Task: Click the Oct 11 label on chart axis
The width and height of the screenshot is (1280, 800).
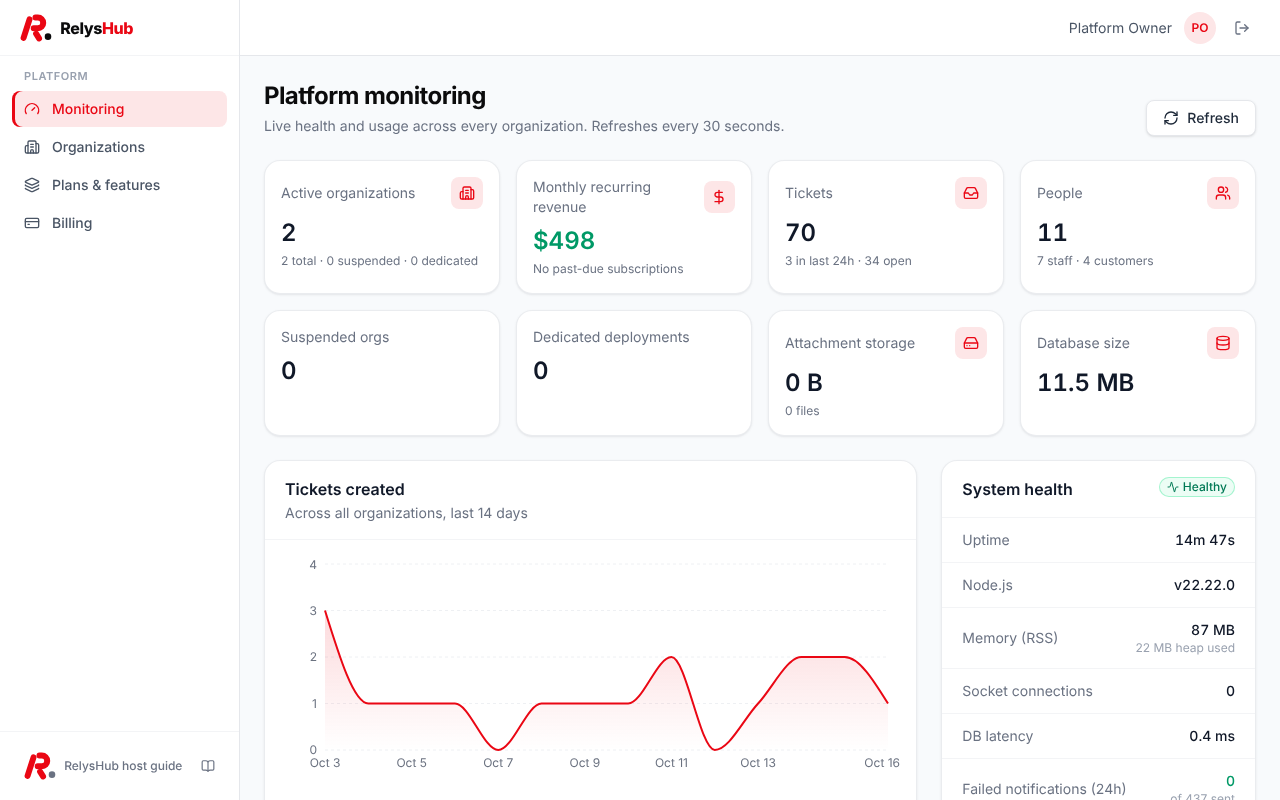Action: click(671, 763)
